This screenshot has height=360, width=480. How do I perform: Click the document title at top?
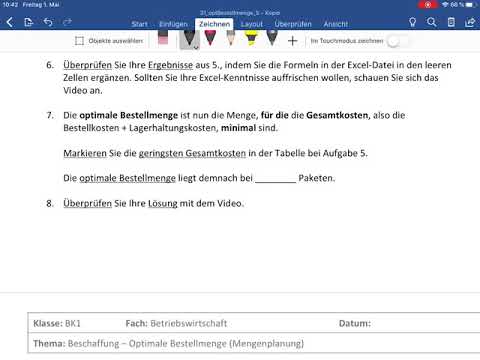[240, 13]
